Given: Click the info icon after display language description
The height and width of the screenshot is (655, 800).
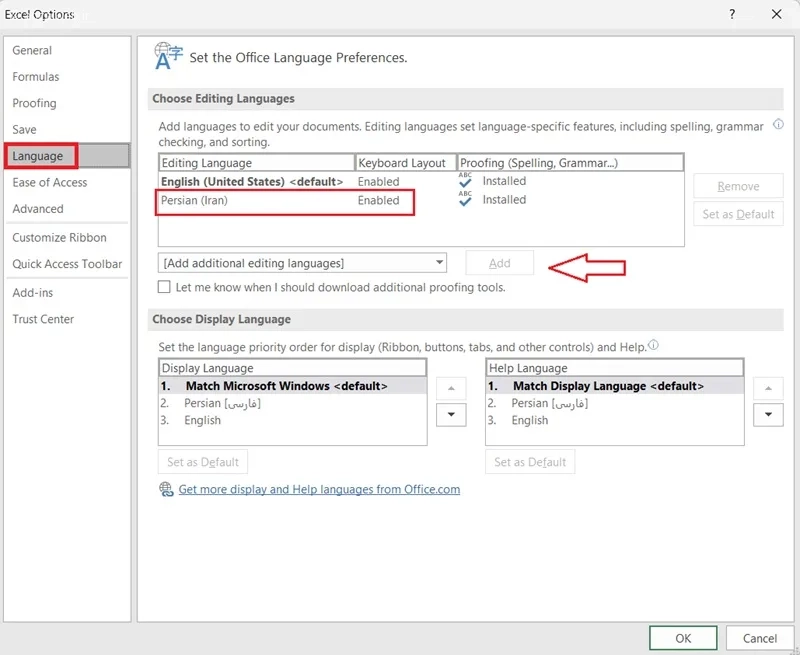Looking at the screenshot, I should coord(654,345).
